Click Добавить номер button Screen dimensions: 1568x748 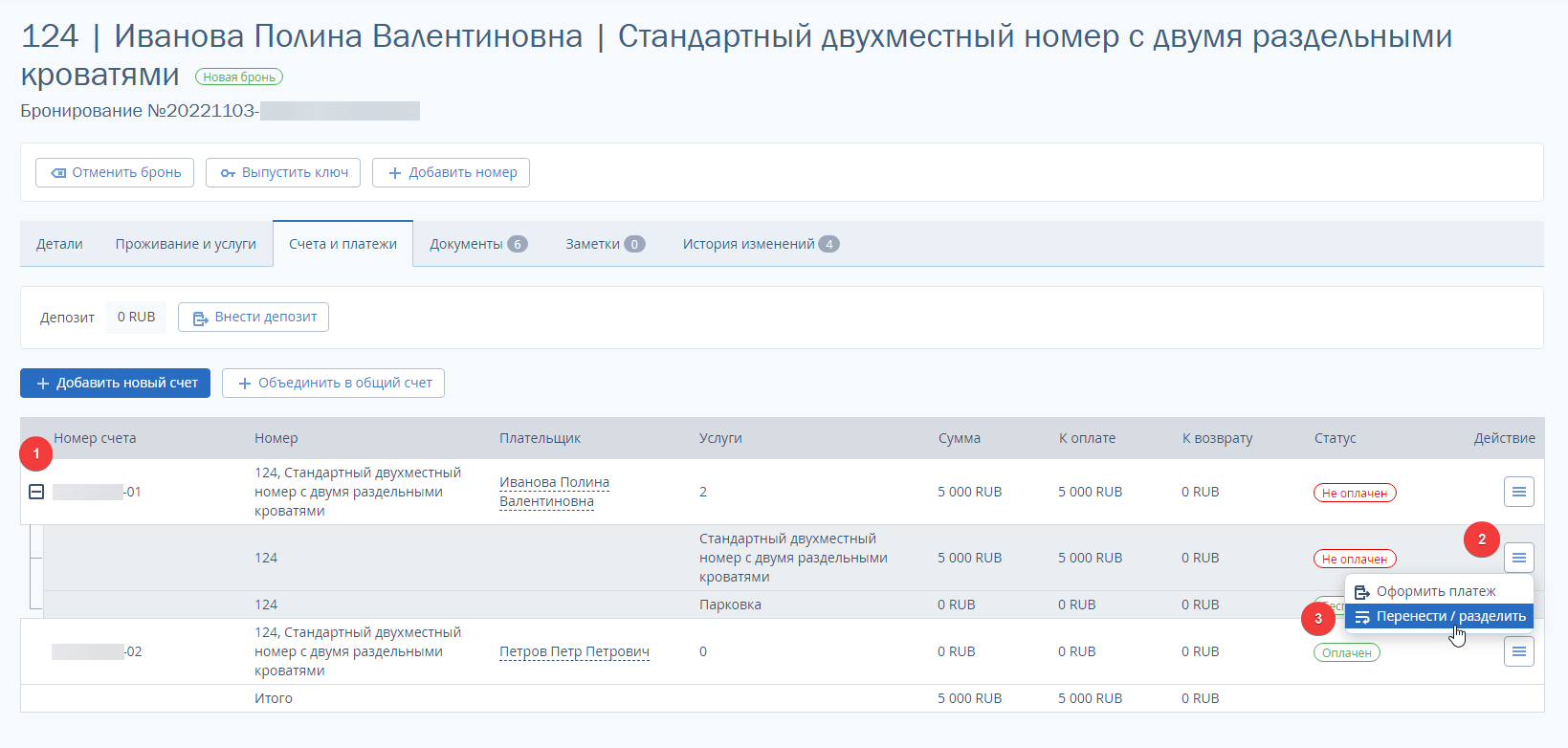451,172
